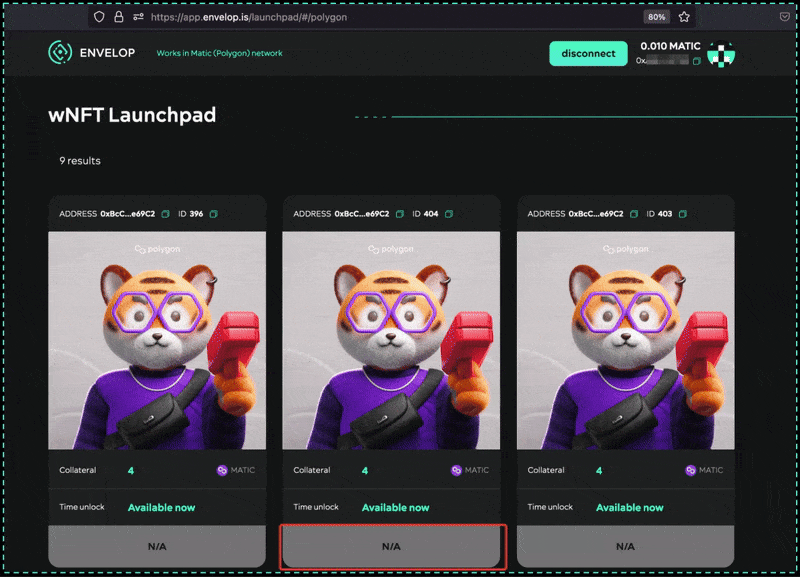Click the padlock icon in the address bar
Screen dimensions: 800x577
tap(119, 17)
